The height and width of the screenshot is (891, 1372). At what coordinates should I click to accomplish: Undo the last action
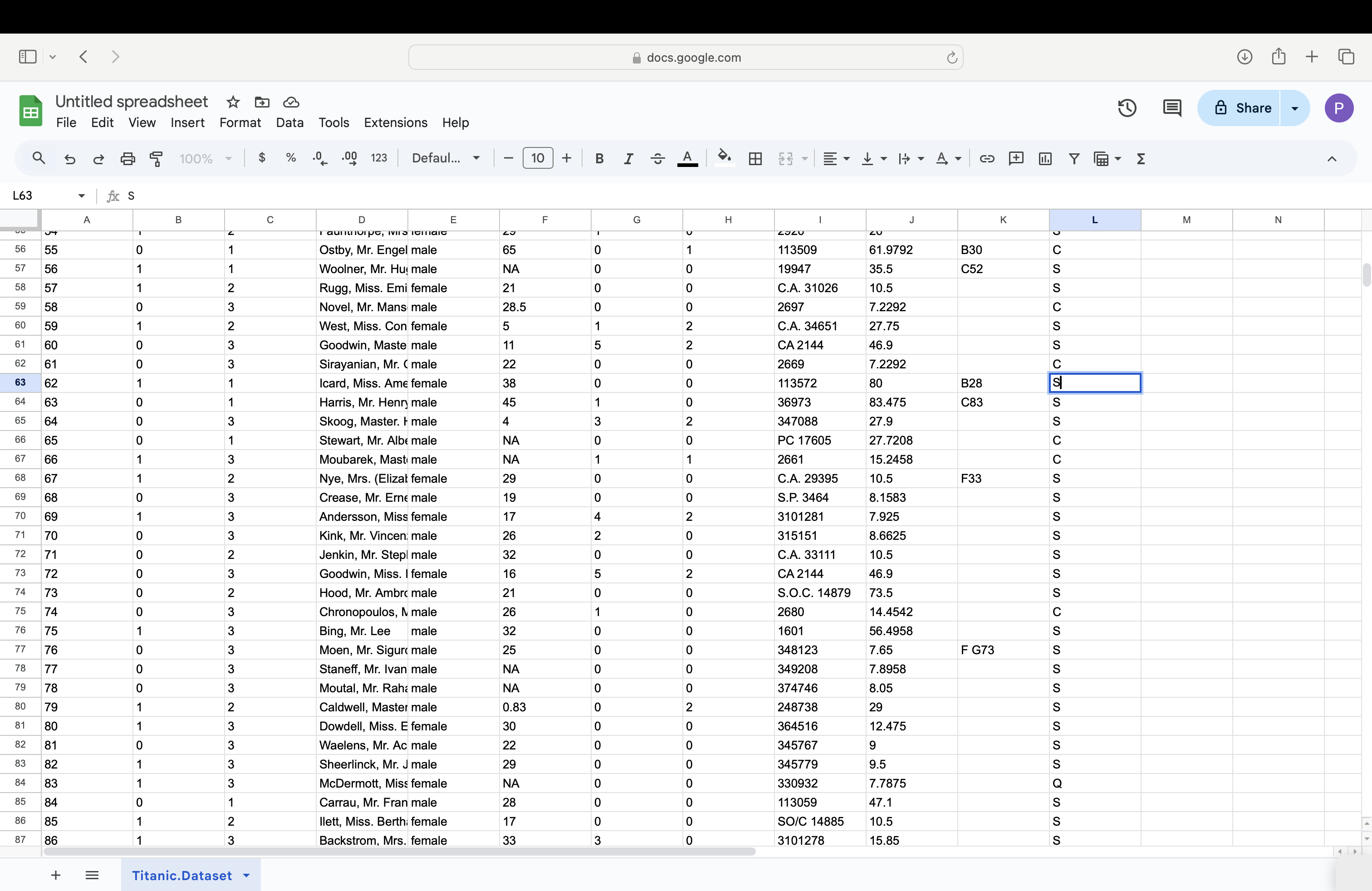tap(70, 158)
